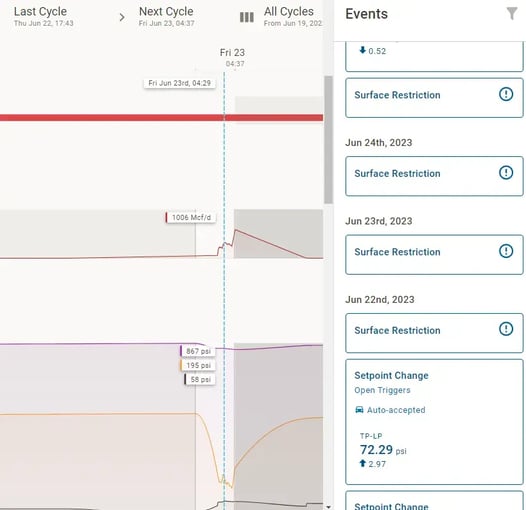Click the bar-chart icon beside All Cycles
Screen dimensions: 526x510
point(247,17)
